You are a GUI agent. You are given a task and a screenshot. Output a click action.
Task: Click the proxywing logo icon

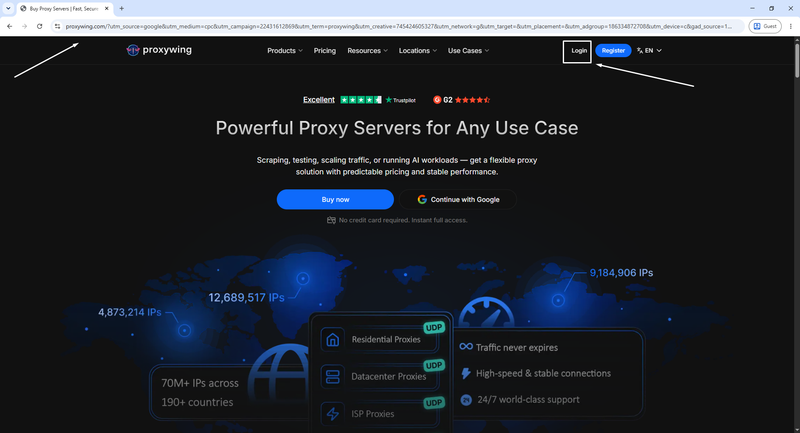pos(133,50)
